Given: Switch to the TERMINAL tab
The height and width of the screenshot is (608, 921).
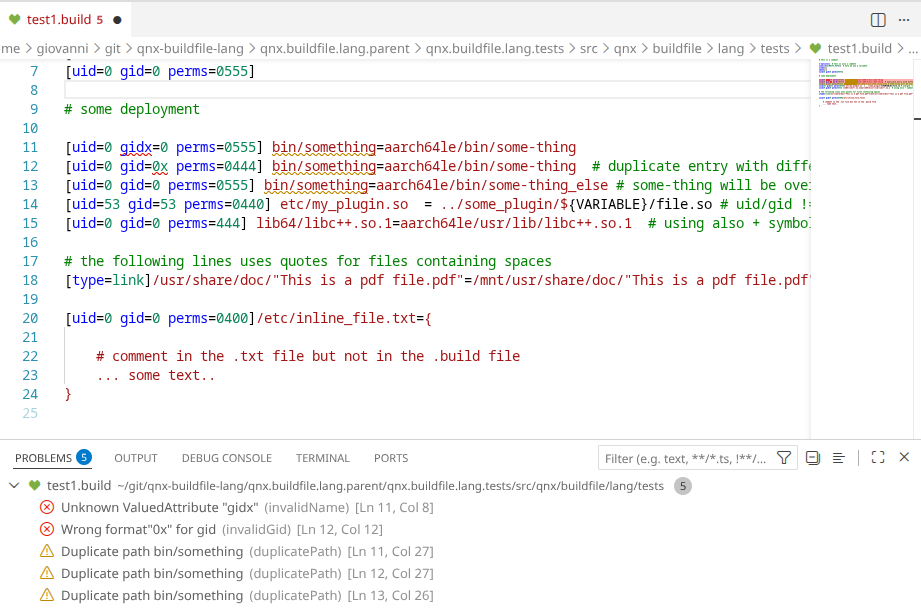Looking at the screenshot, I should [x=322, y=458].
